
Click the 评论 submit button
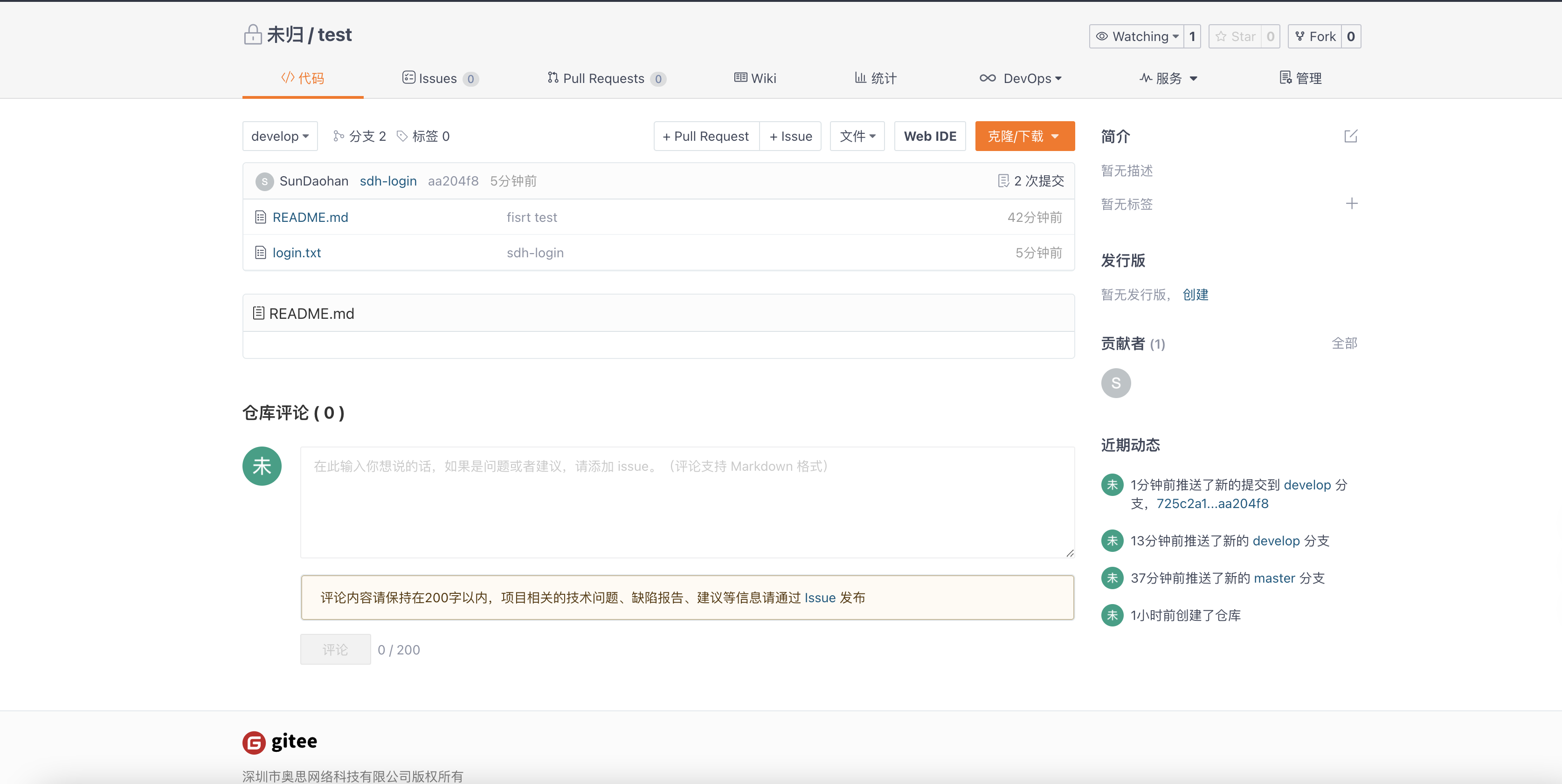335,649
